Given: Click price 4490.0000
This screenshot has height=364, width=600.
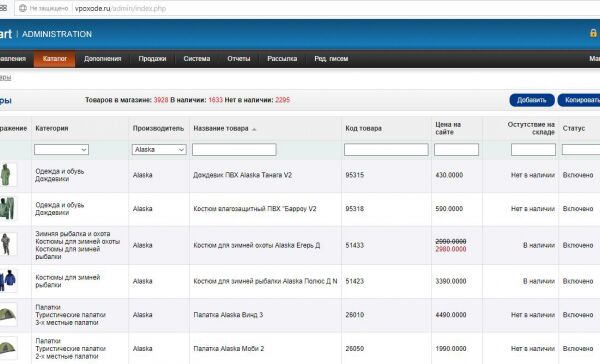Looking at the screenshot, I should click(x=451, y=315).
